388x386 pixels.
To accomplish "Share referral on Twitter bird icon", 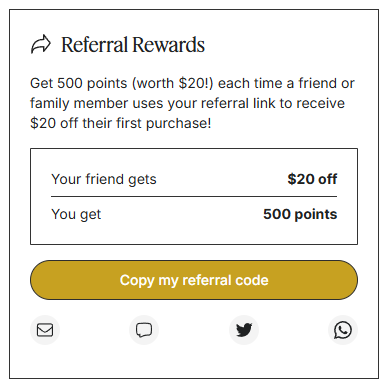I will (244, 330).
